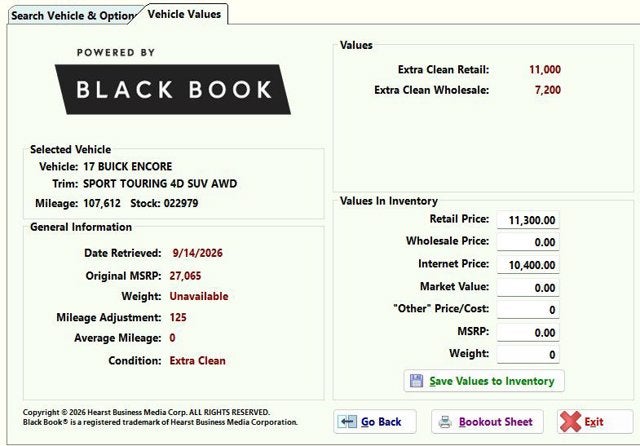
Task: Click the back arrow icon
Action: 348,422
